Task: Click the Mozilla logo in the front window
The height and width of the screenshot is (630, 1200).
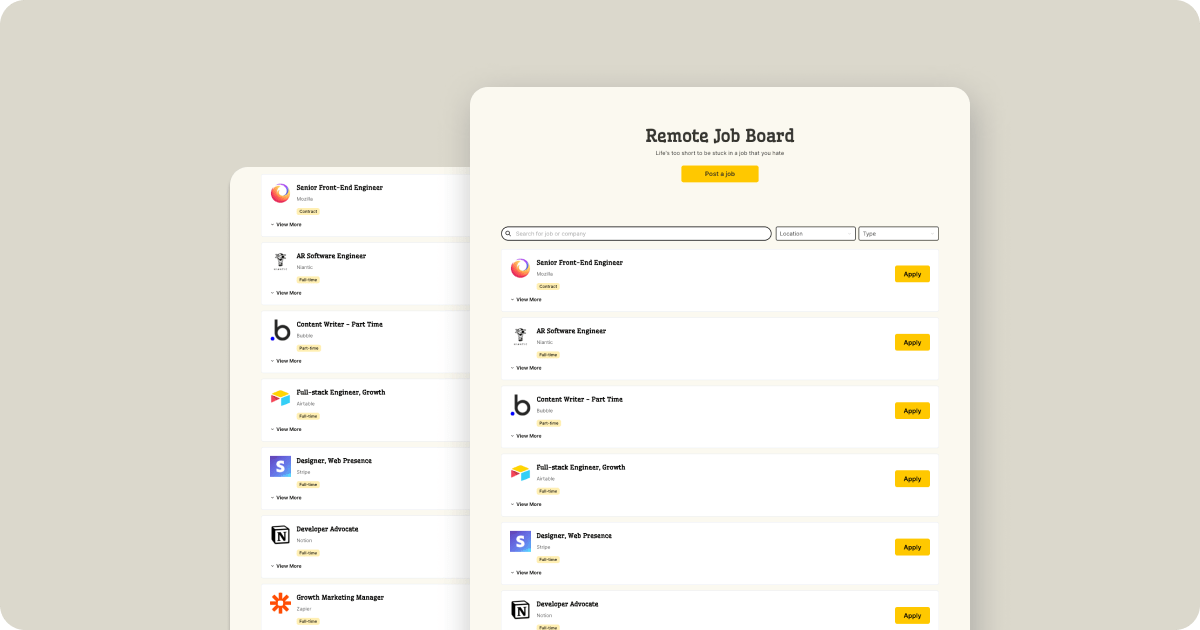Action: (x=520, y=268)
